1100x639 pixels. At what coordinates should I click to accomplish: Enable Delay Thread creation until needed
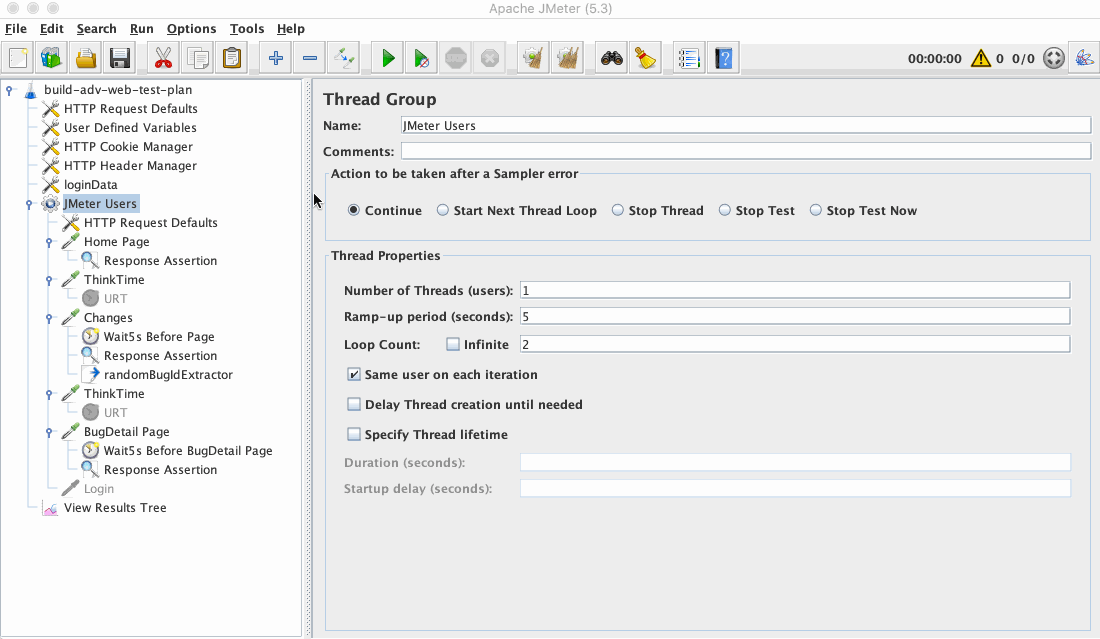(354, 405)
